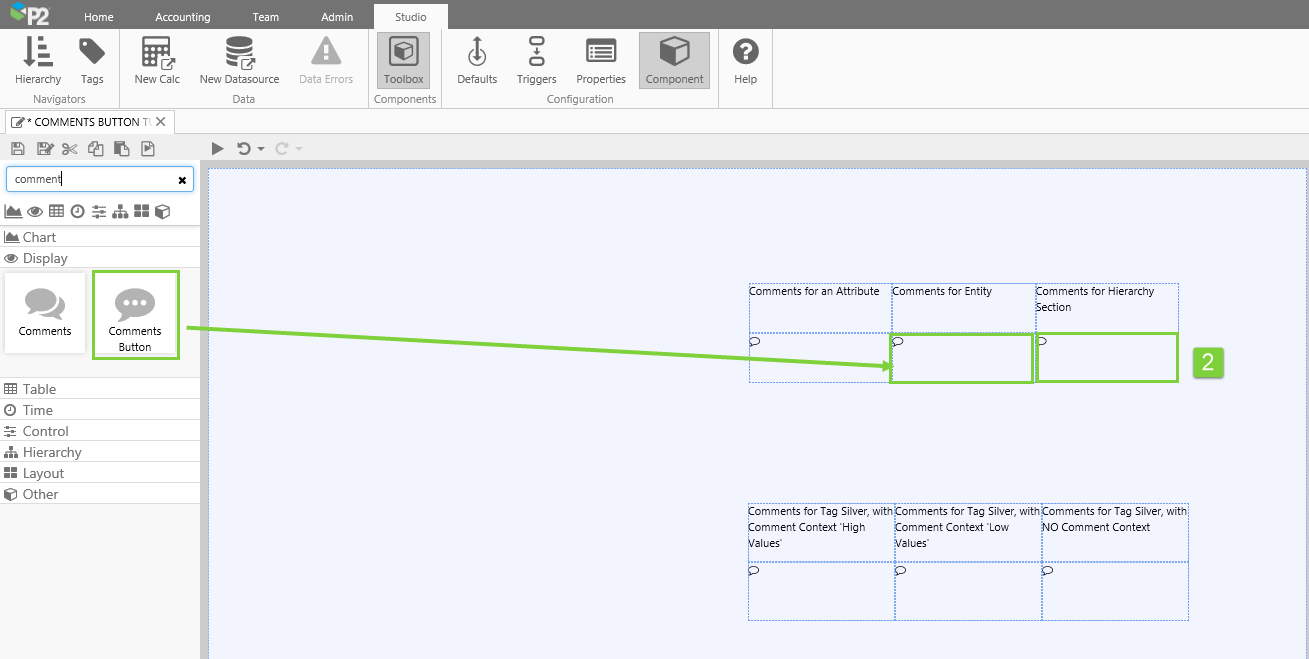Click the scissors Cut icon
The width and height of the screenshot is (1309, 659).
click(69, 149)
